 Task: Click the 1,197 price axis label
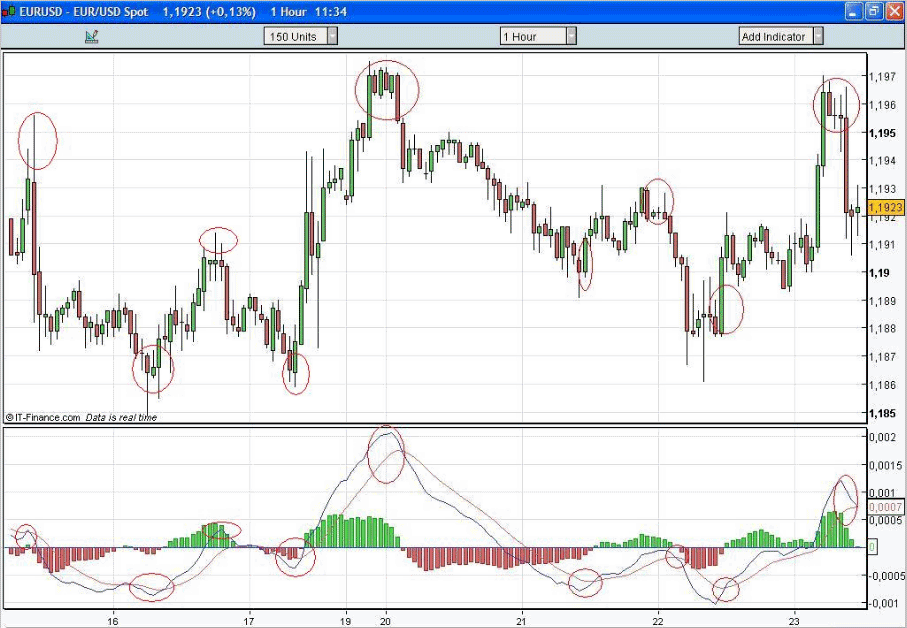coord(882,76)
